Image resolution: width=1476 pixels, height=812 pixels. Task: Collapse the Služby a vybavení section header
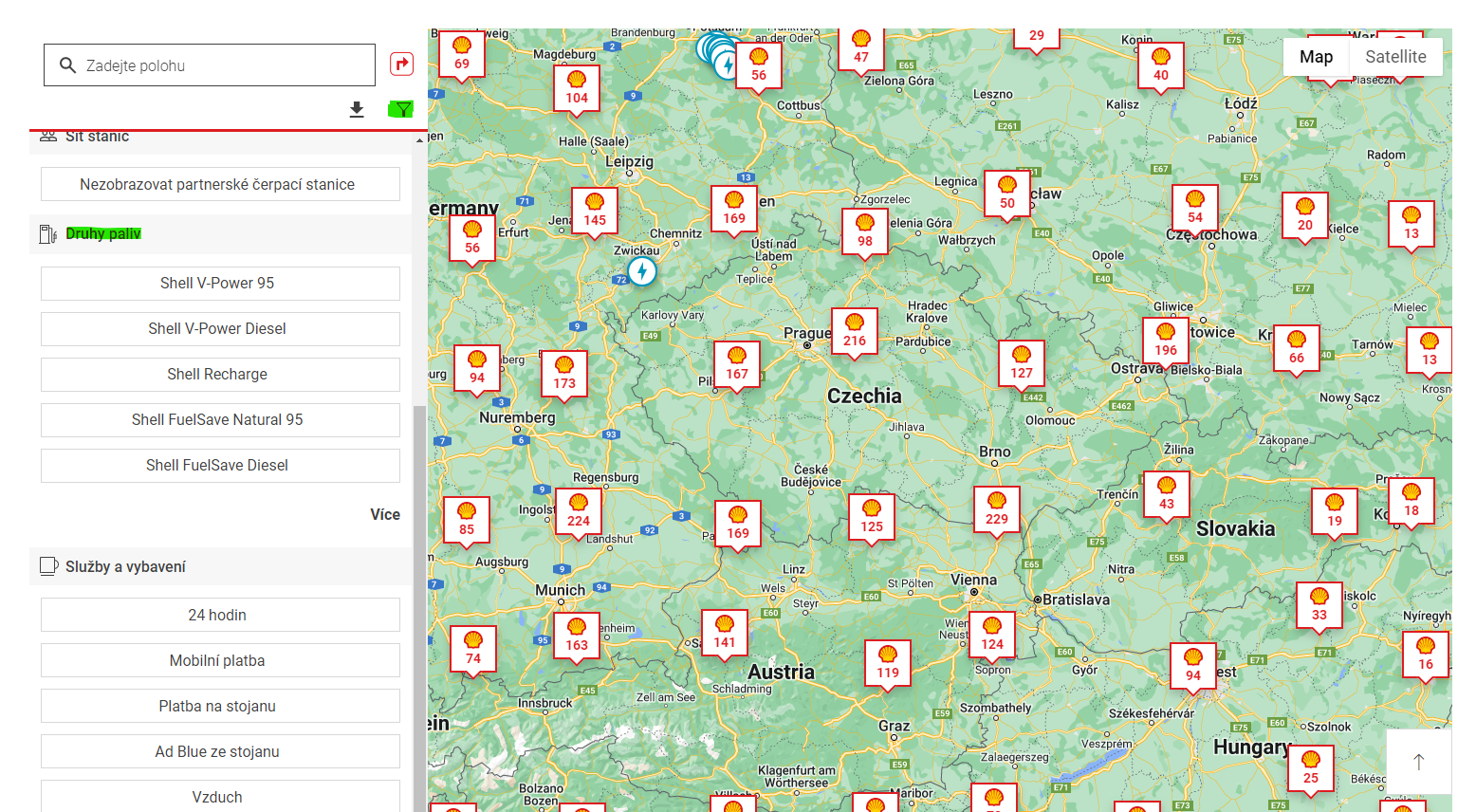pos(220,566)
